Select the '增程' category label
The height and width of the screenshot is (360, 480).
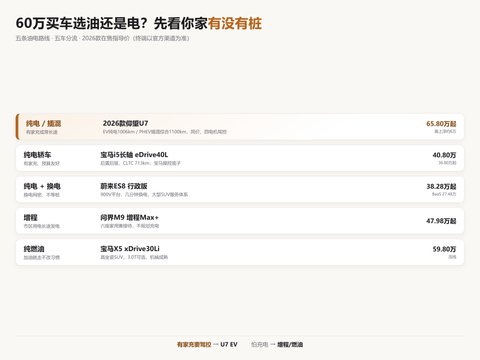[31, 218]
